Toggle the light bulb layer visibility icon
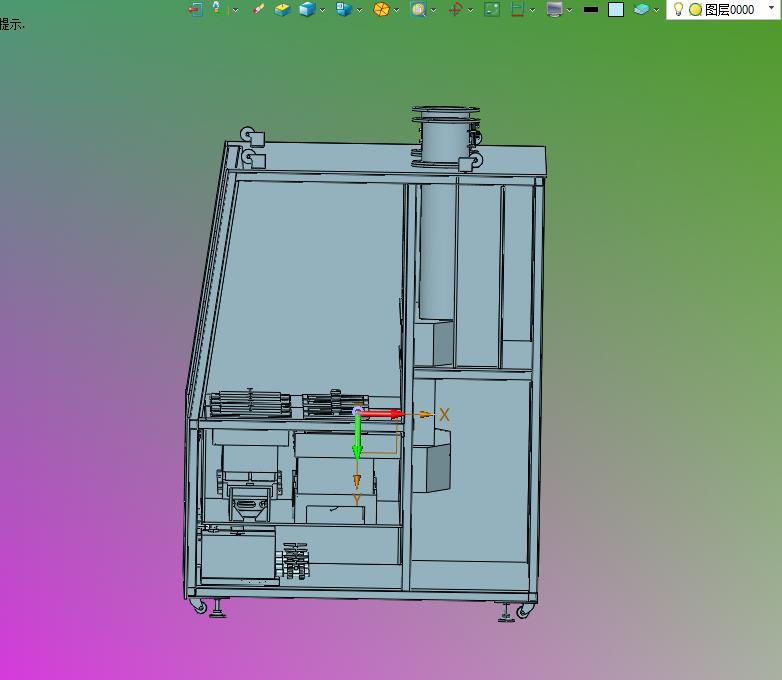The image size is (782, 680). [678, 9]
